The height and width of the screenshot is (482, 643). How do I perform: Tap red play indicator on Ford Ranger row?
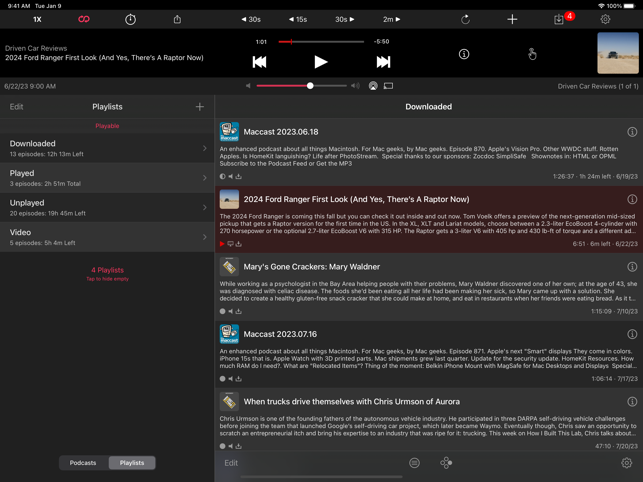click(x=222, y=244)
